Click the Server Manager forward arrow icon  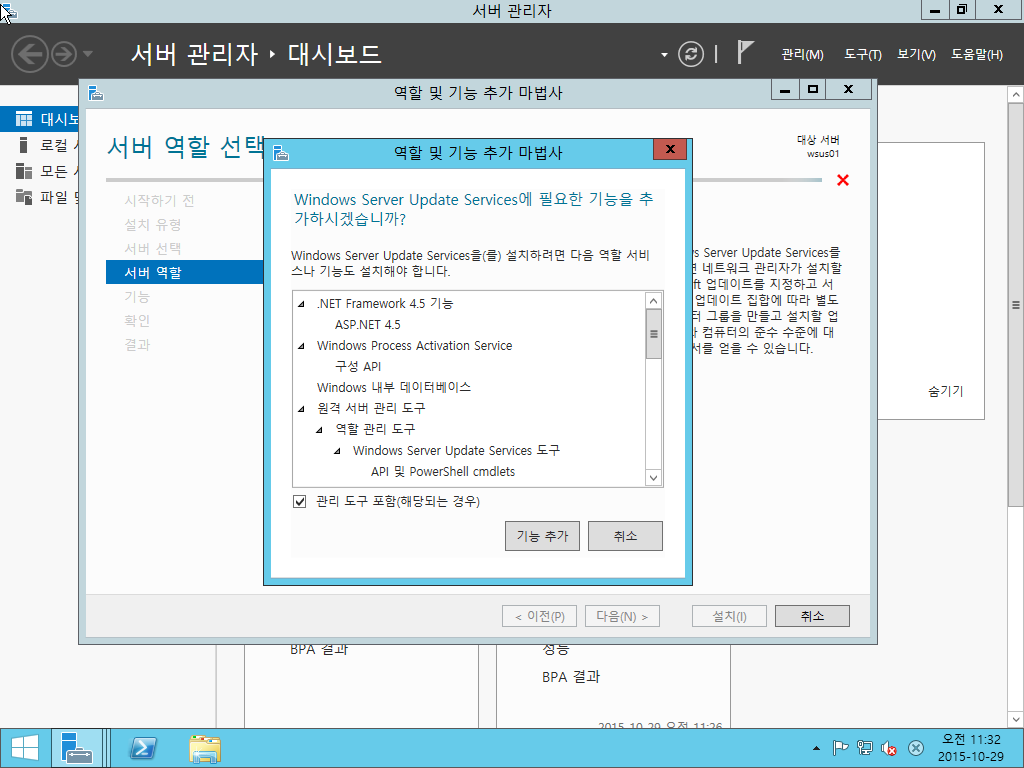[x=64, y=54]
